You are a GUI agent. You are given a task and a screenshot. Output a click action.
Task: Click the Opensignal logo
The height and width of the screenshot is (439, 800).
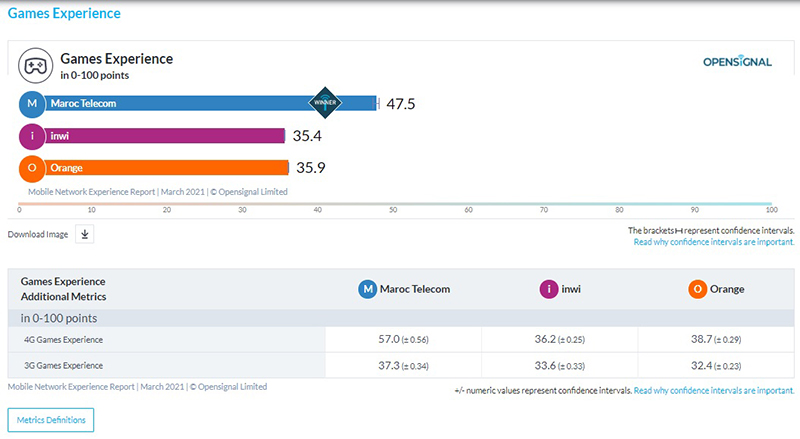tap(738, 62)
